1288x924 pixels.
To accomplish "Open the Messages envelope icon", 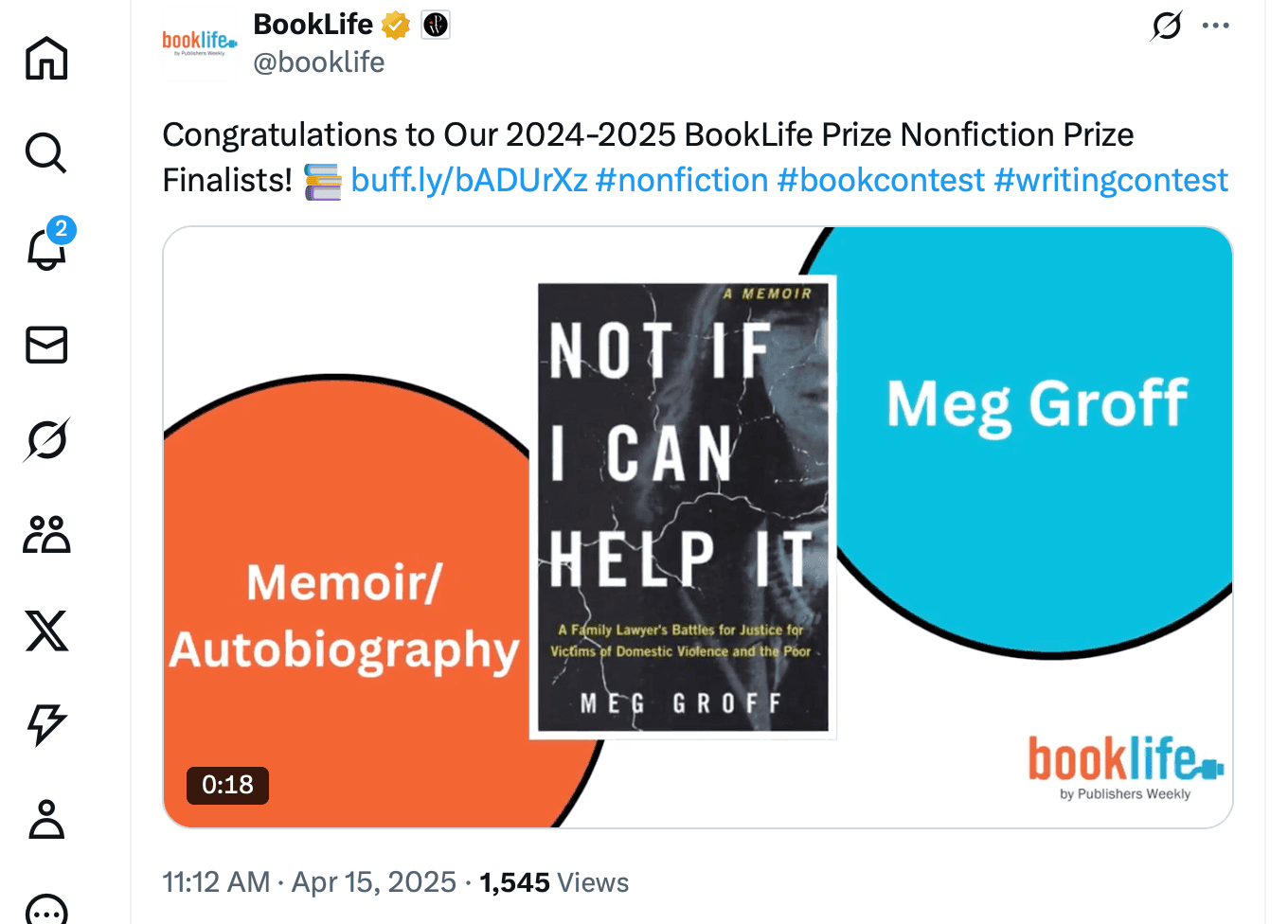I will point(46,345).
